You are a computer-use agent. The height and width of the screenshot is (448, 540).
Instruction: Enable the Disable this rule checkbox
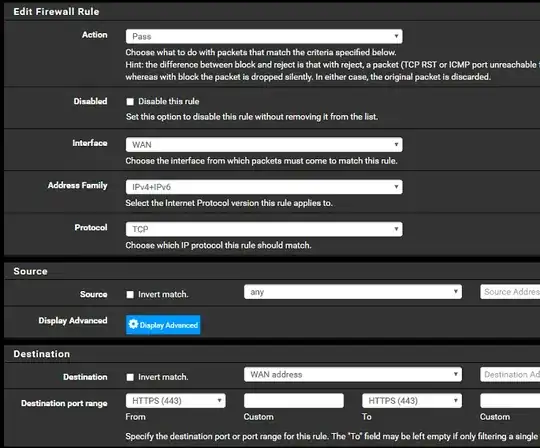tap(130, 102)
